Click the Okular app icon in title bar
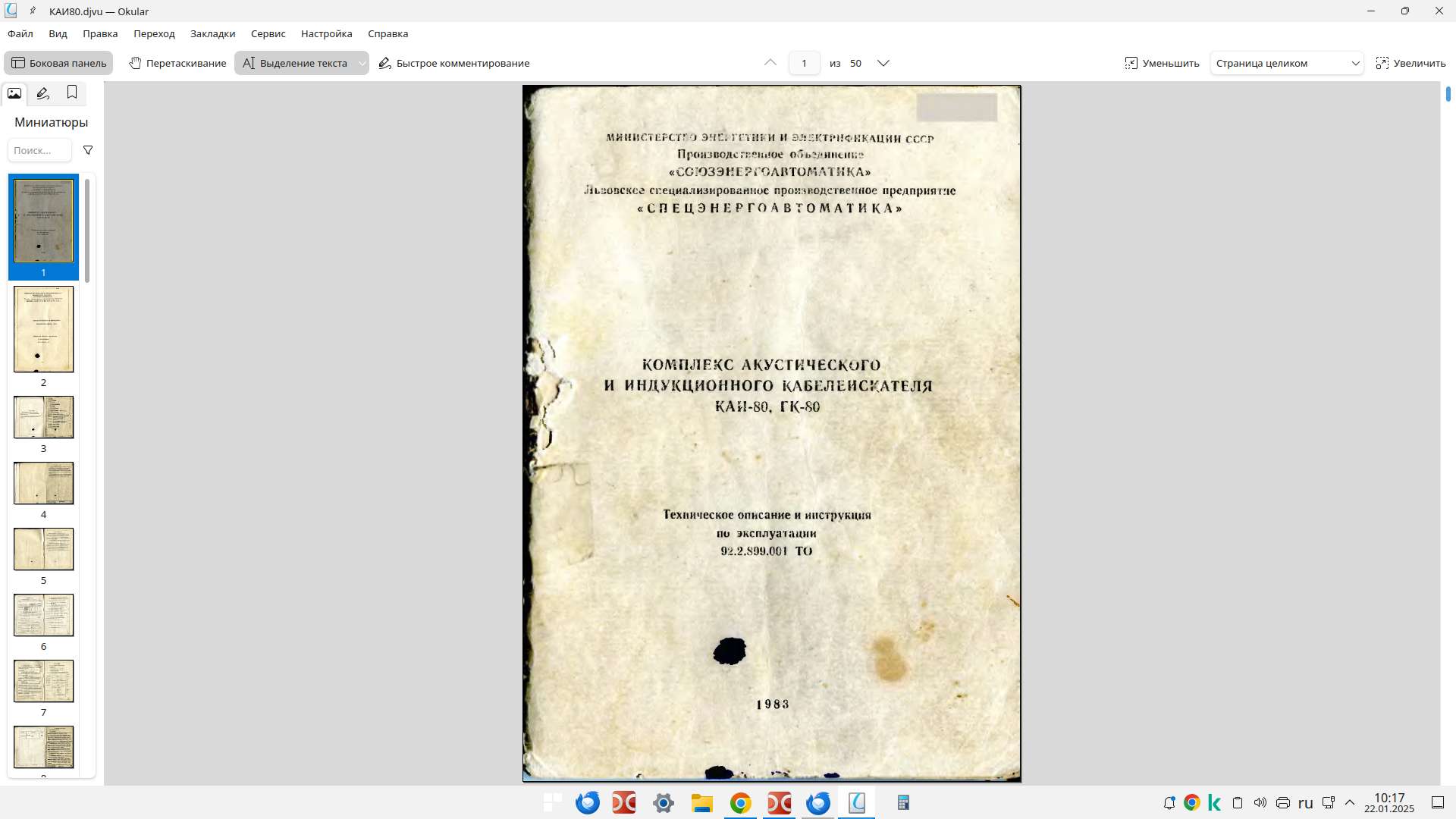Screen dimensions: 1456x819 tap(11, 11)
